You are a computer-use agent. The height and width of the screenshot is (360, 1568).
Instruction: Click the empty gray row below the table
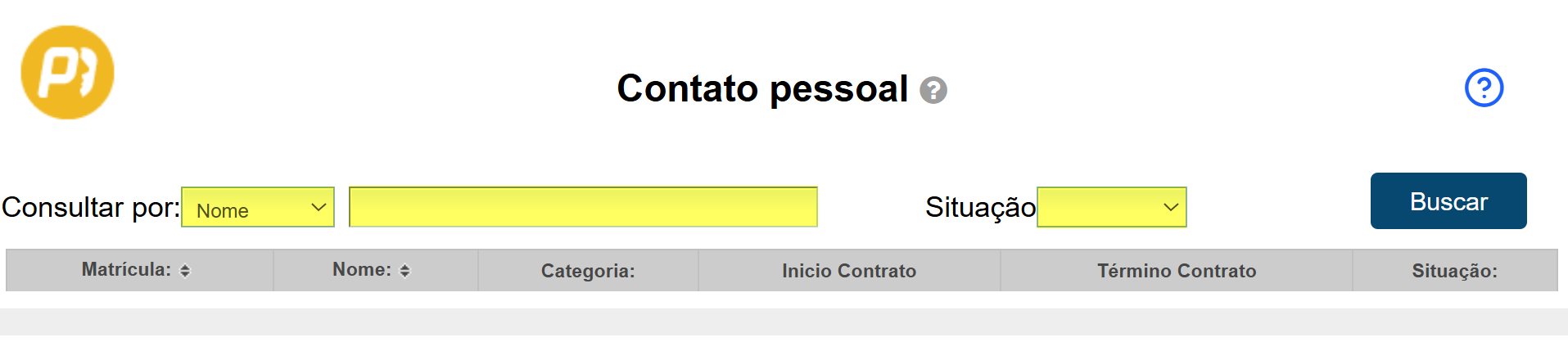click(783, 322)
